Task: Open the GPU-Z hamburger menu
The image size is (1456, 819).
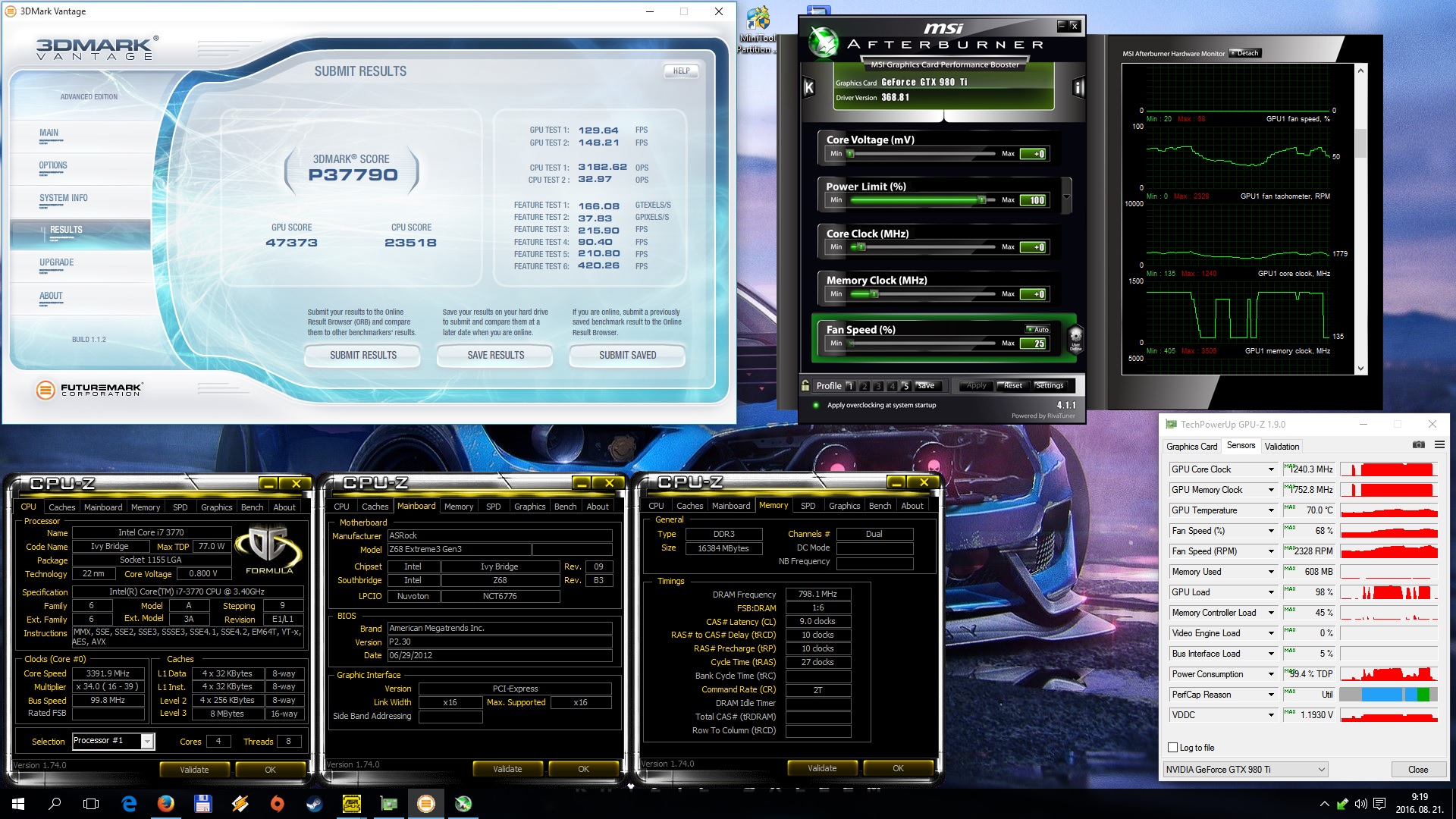Action: click(1439, 445)
